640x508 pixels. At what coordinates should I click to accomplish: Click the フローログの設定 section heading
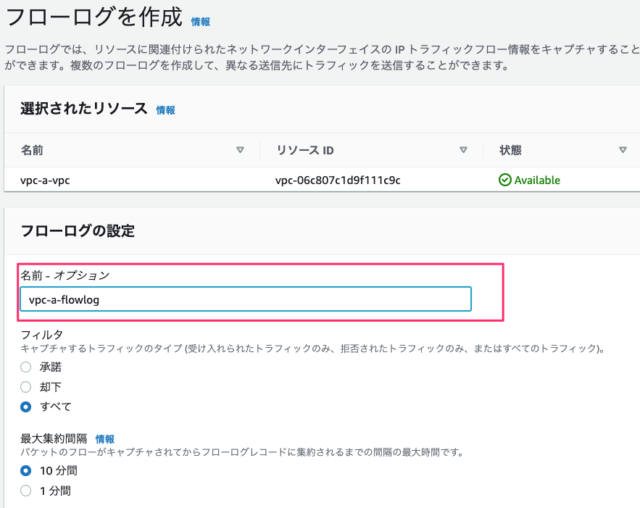[78, 231]
